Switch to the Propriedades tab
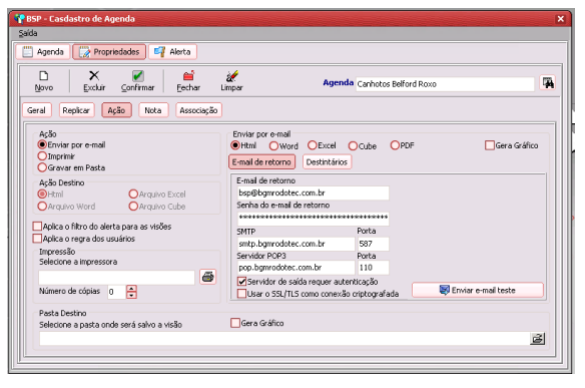The image size is (585, 388). [x=109, y=52]
